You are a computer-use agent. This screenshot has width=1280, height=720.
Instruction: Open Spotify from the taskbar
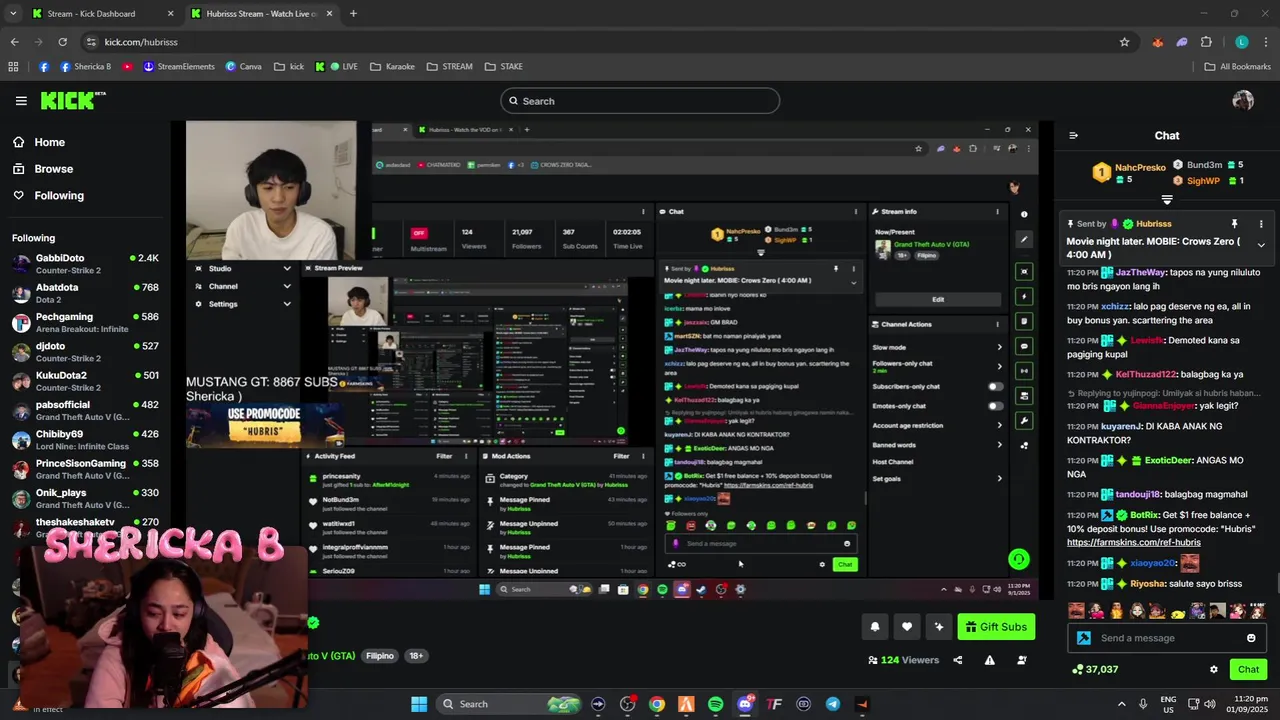tap(716, 704)
